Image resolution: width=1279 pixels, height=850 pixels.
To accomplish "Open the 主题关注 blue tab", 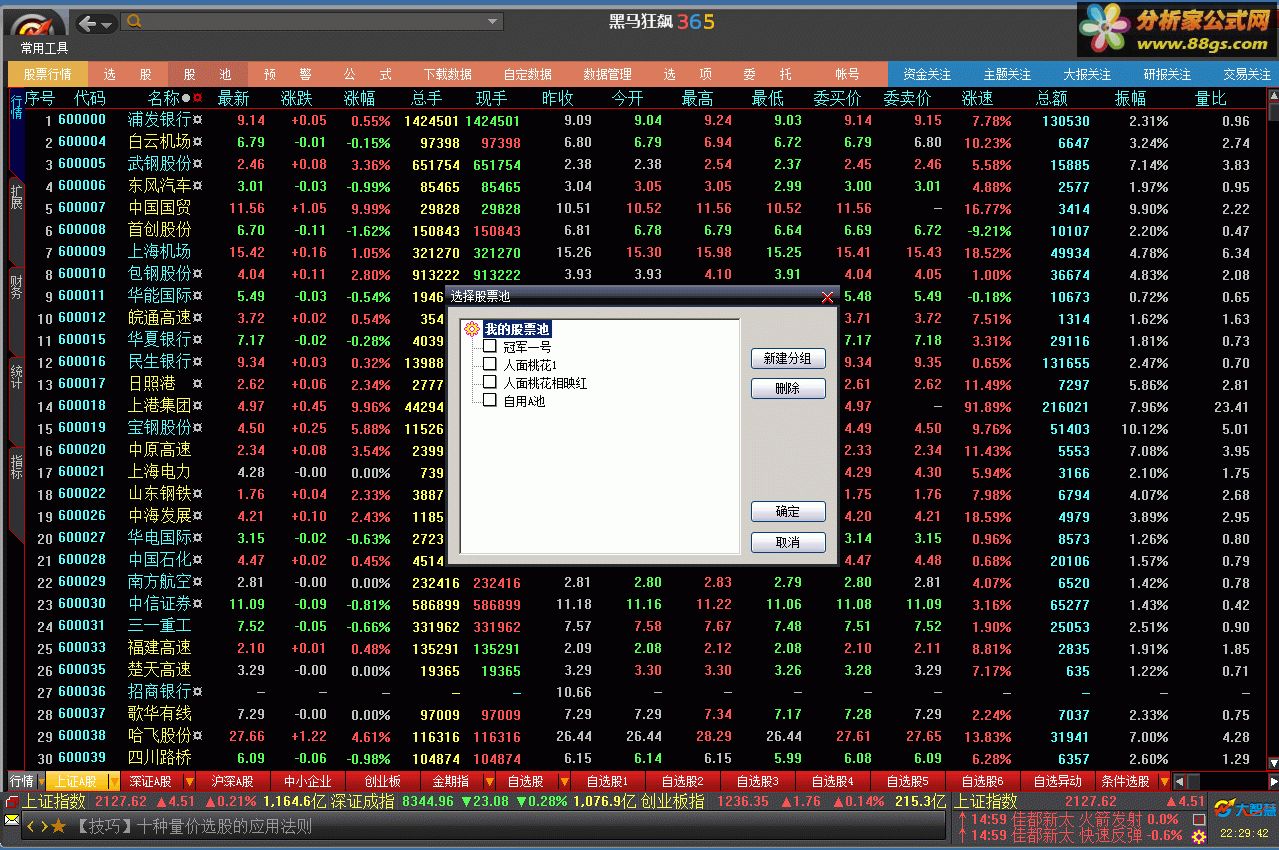I will pos(1007,74).
